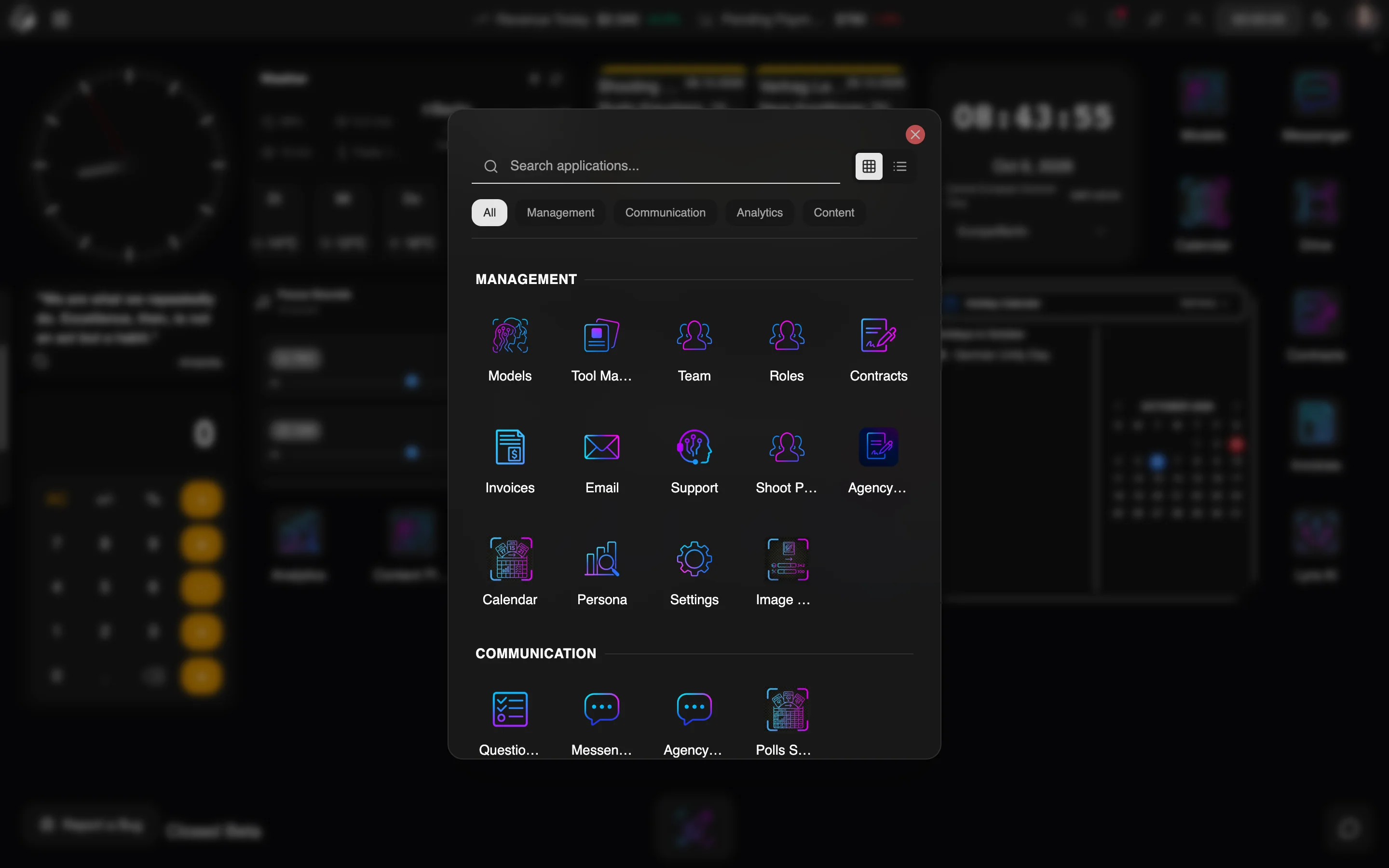The height and width of the screenshot is (868, 1389).
Task: Open the Agency… chat app in Communication
Action: pos(694,723)
